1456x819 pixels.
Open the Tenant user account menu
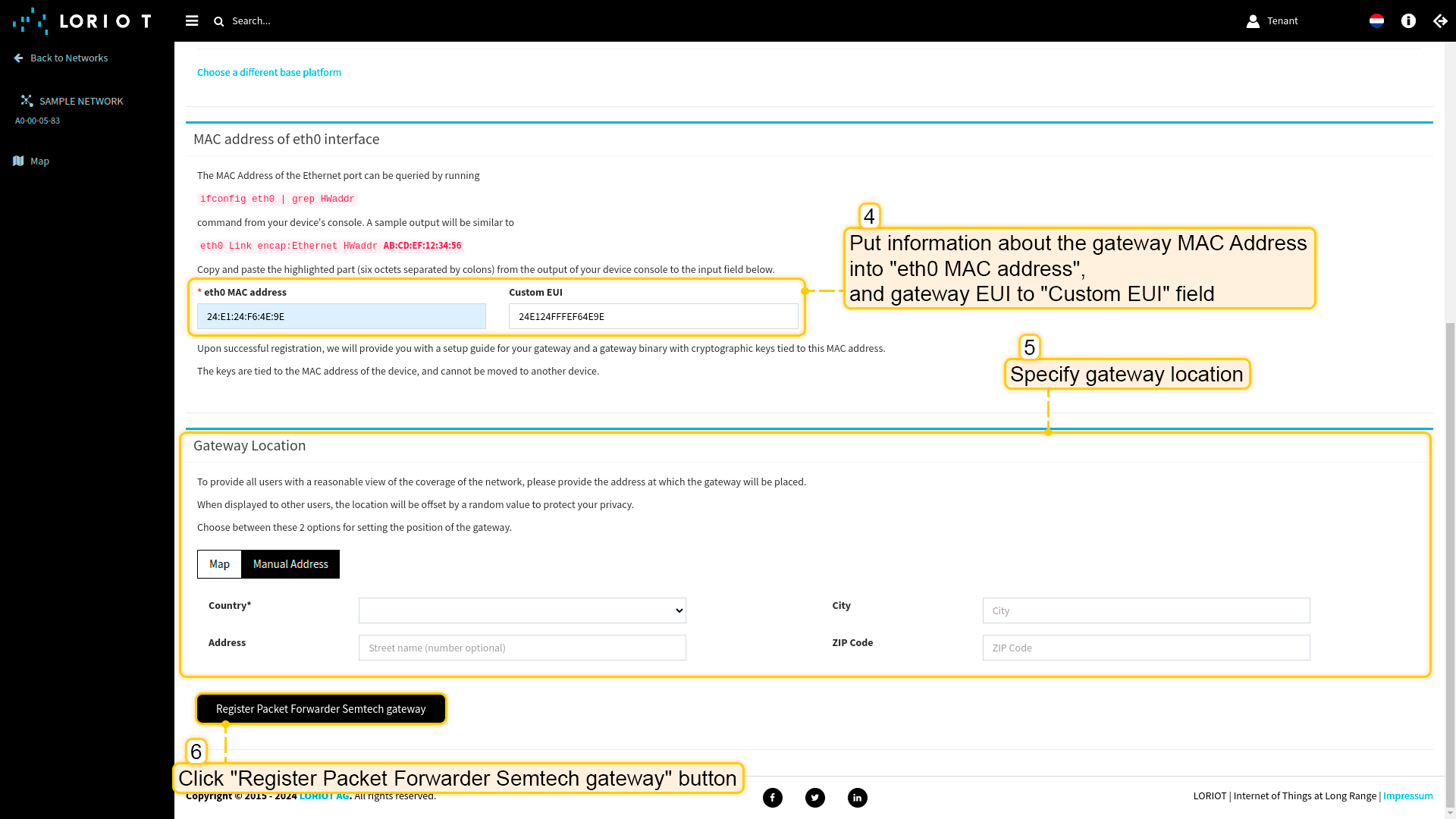tap(1272, 20)
